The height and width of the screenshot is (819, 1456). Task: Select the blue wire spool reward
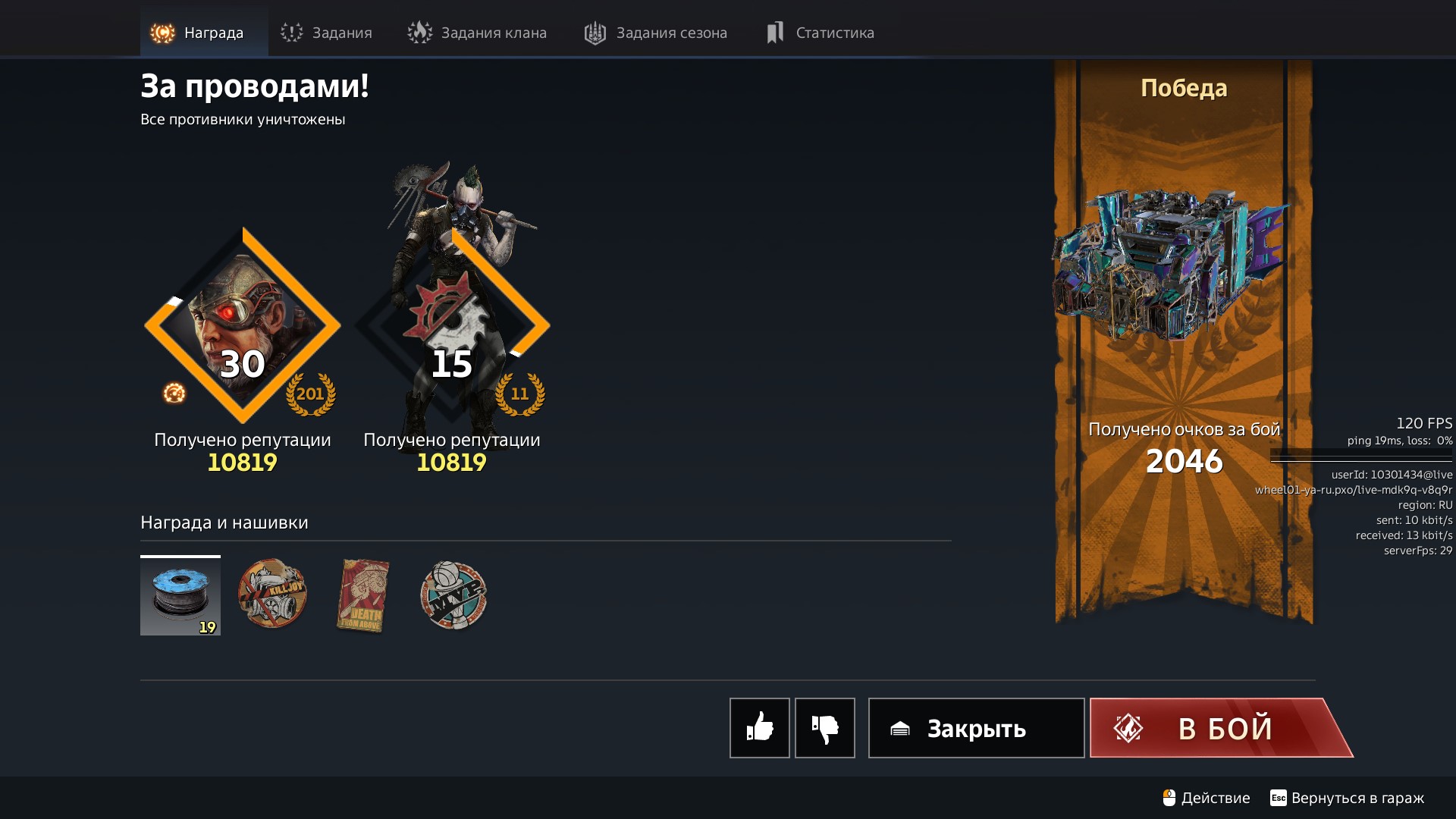pos(180,596)
